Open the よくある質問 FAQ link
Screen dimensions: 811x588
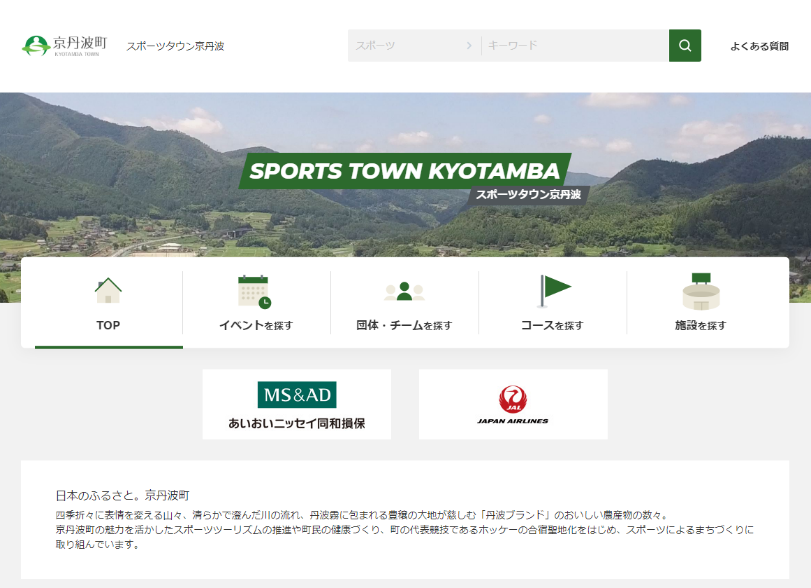(759, 46)
